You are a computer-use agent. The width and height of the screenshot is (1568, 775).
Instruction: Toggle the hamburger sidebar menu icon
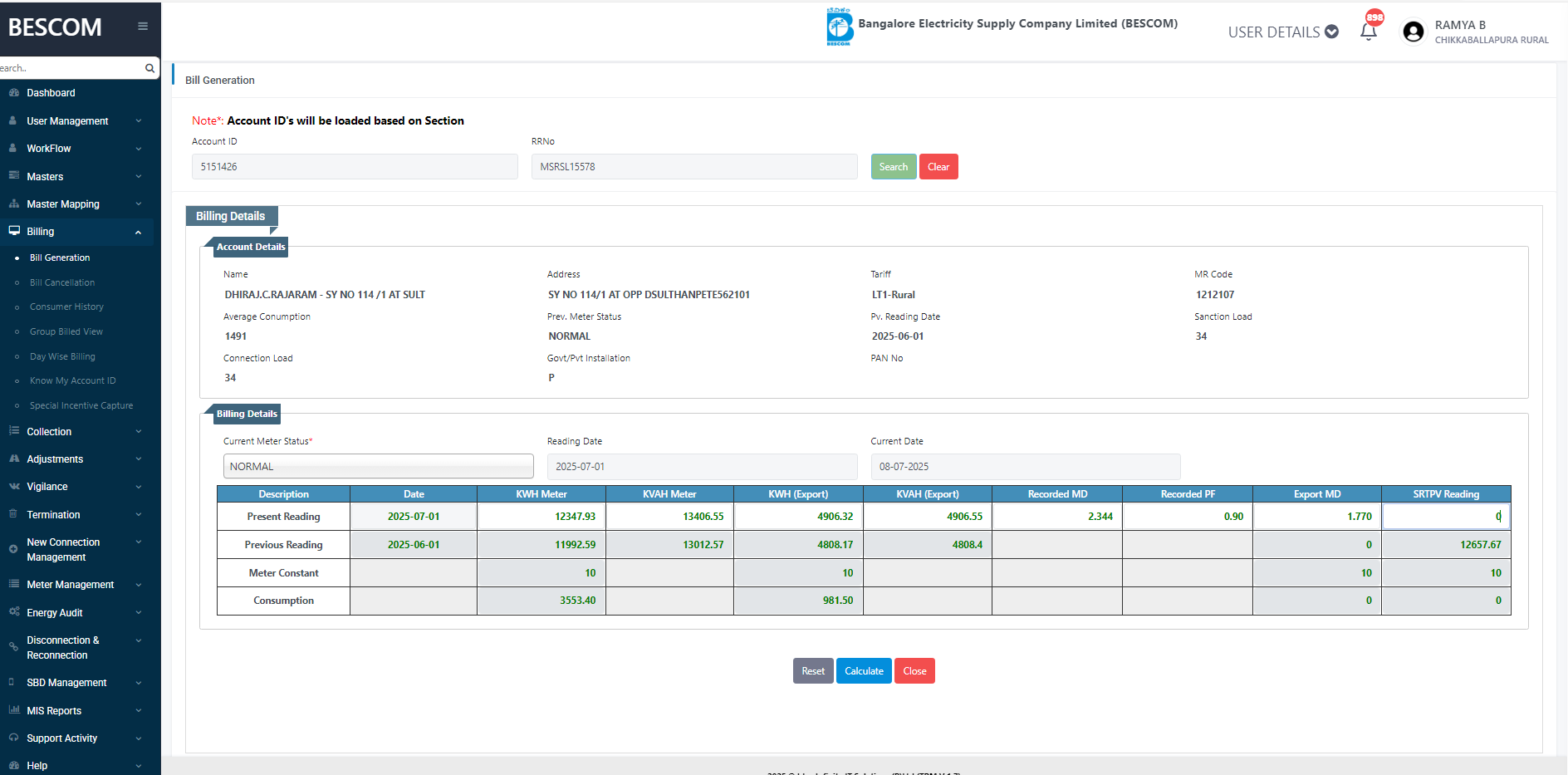(143, 27)
